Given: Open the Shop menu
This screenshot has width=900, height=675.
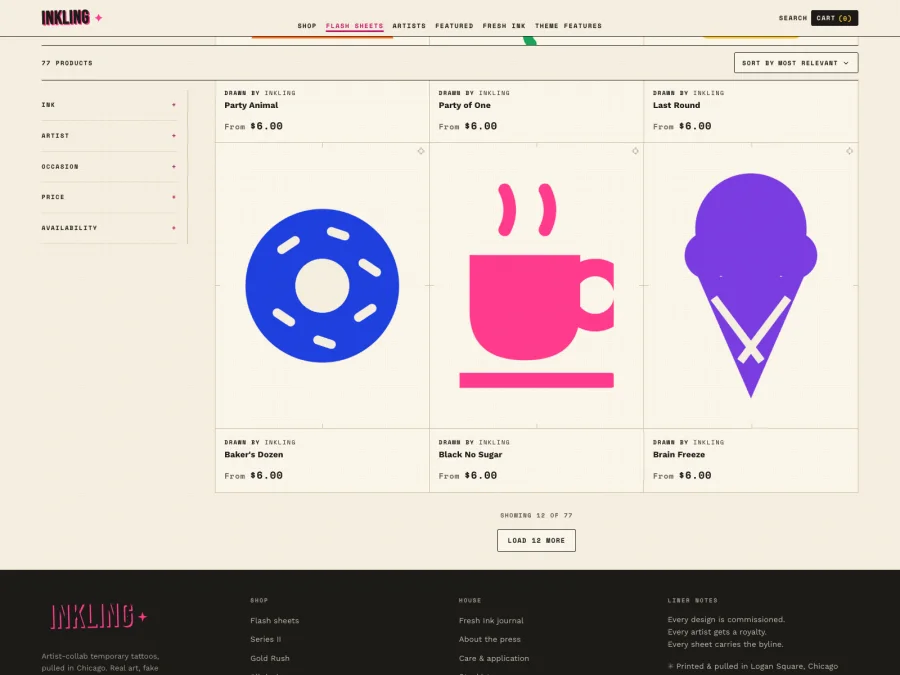Looking at the screenshot, I should point(307,26).
